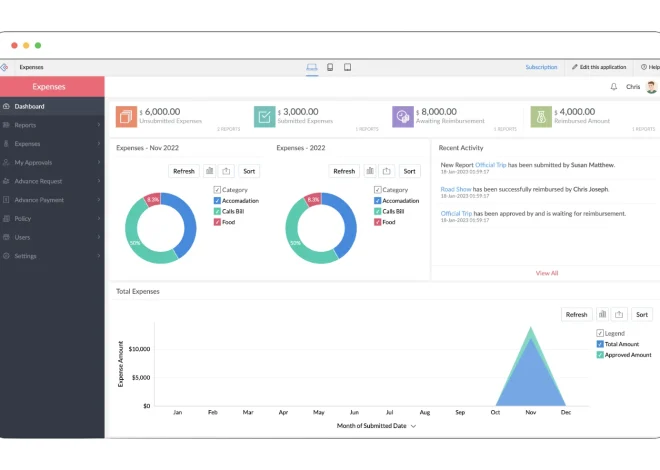Click the Policy sidebar icon
Image resolution: width=660 pixels, height=470 pixels.
tap(6, 218)
